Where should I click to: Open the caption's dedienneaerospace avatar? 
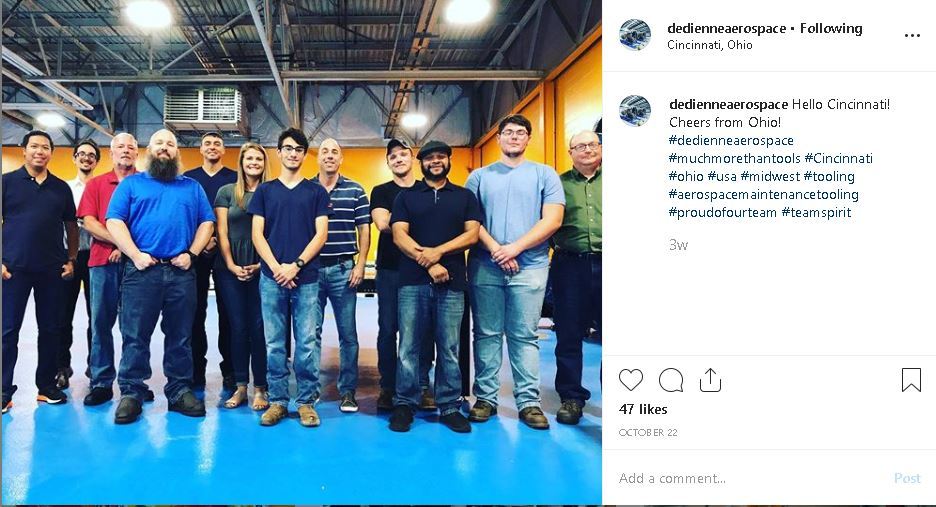pyautogui.click(x=635, y=110)
